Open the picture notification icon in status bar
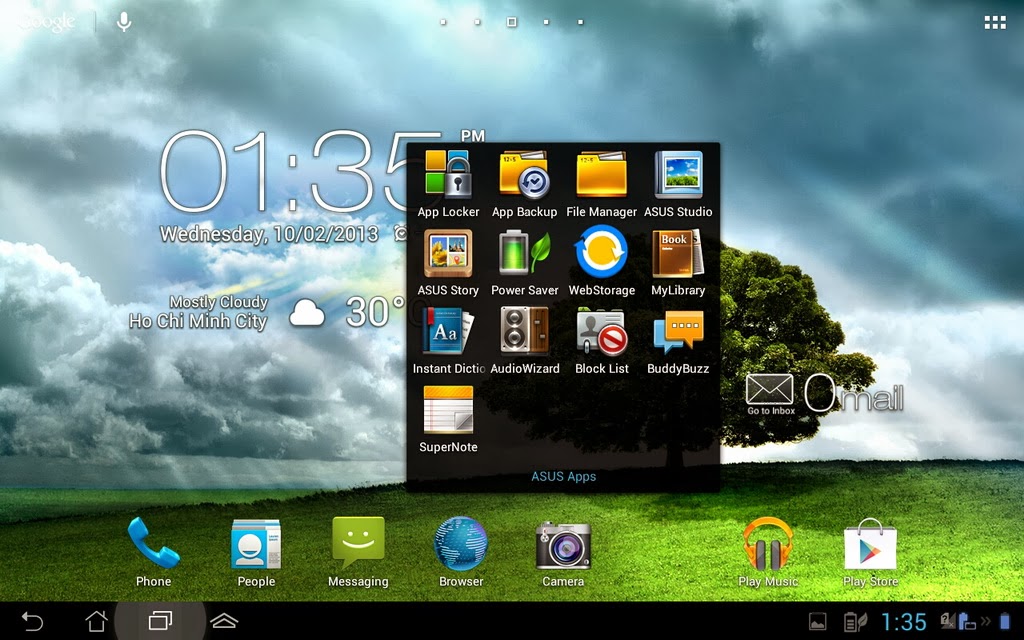 (818, 621)
